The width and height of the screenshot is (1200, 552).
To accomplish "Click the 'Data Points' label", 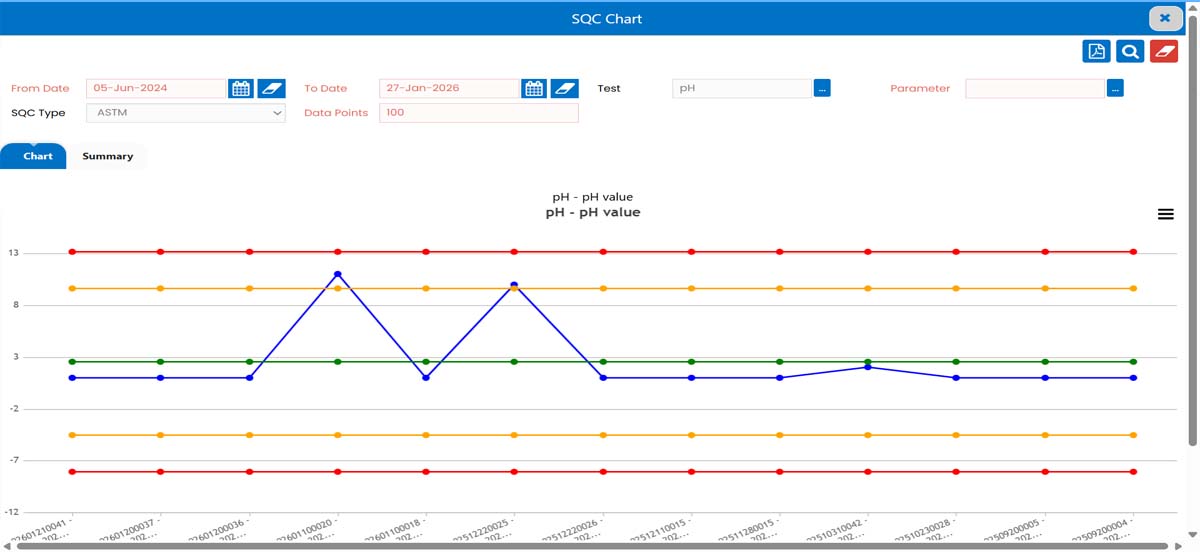I will click(x=336, y=113).
